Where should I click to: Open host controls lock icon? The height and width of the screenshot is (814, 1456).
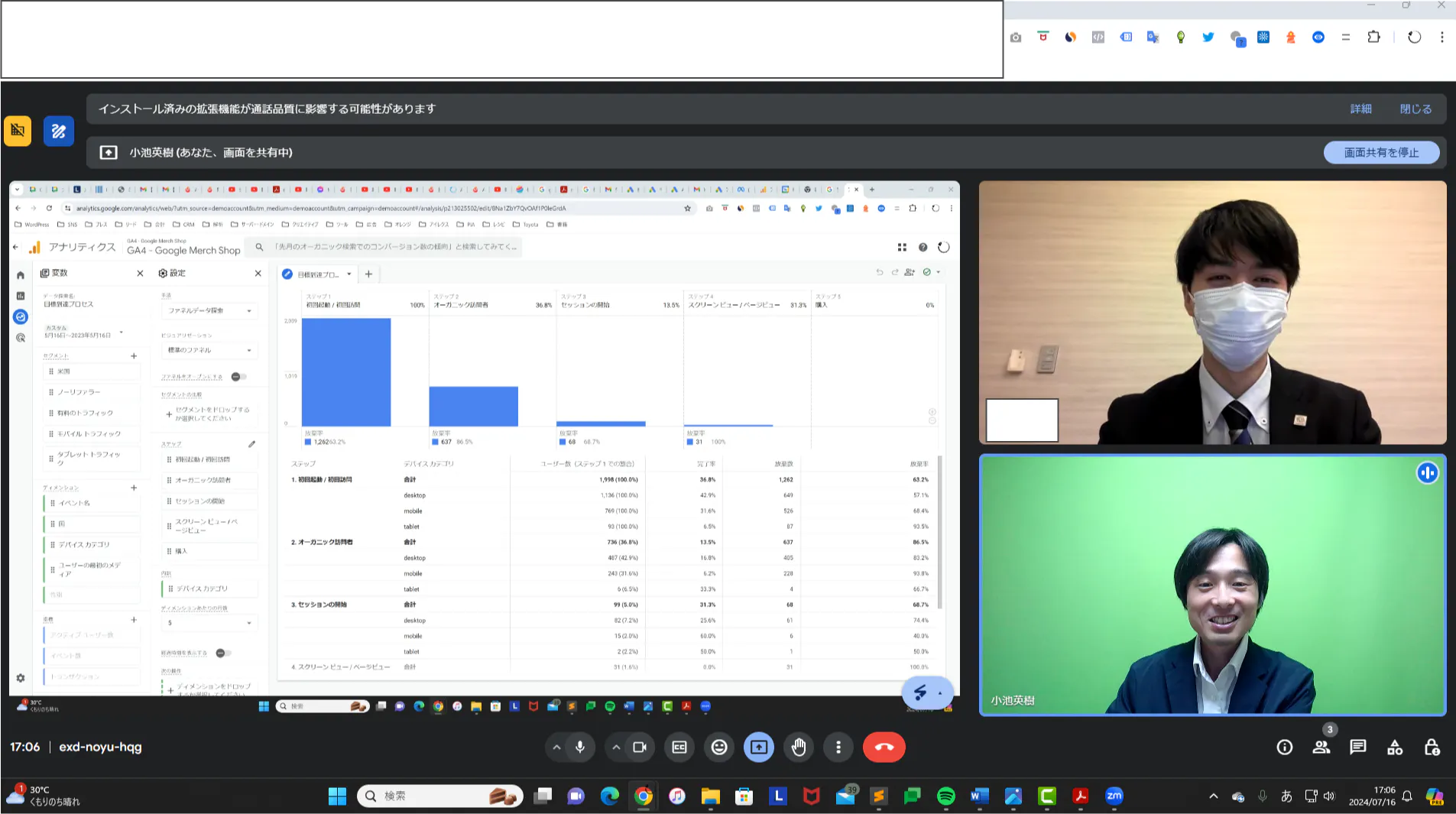click(x=1432, y=748)
